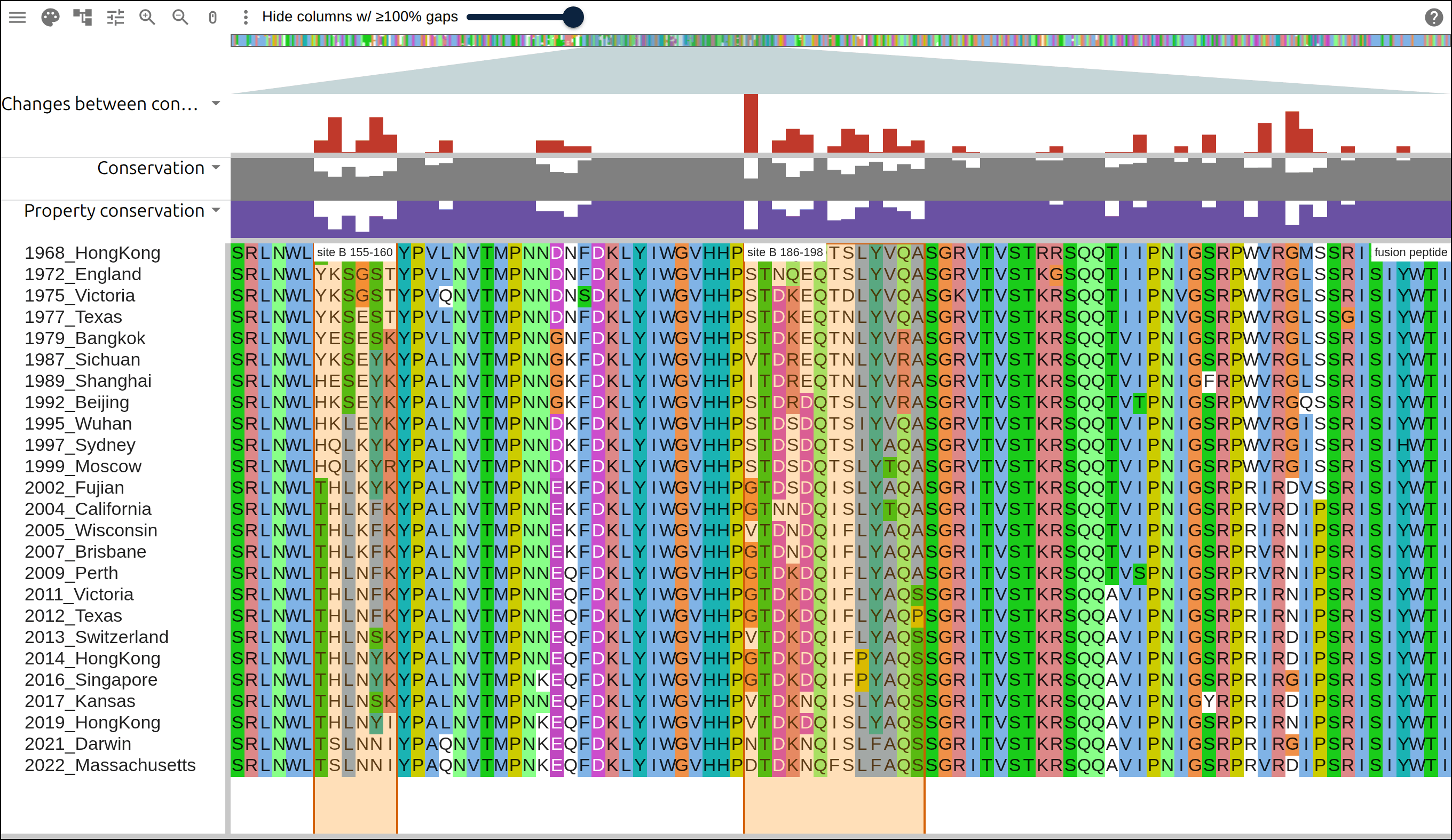Click the site B 155-160 annotation label

coord(354,252)
